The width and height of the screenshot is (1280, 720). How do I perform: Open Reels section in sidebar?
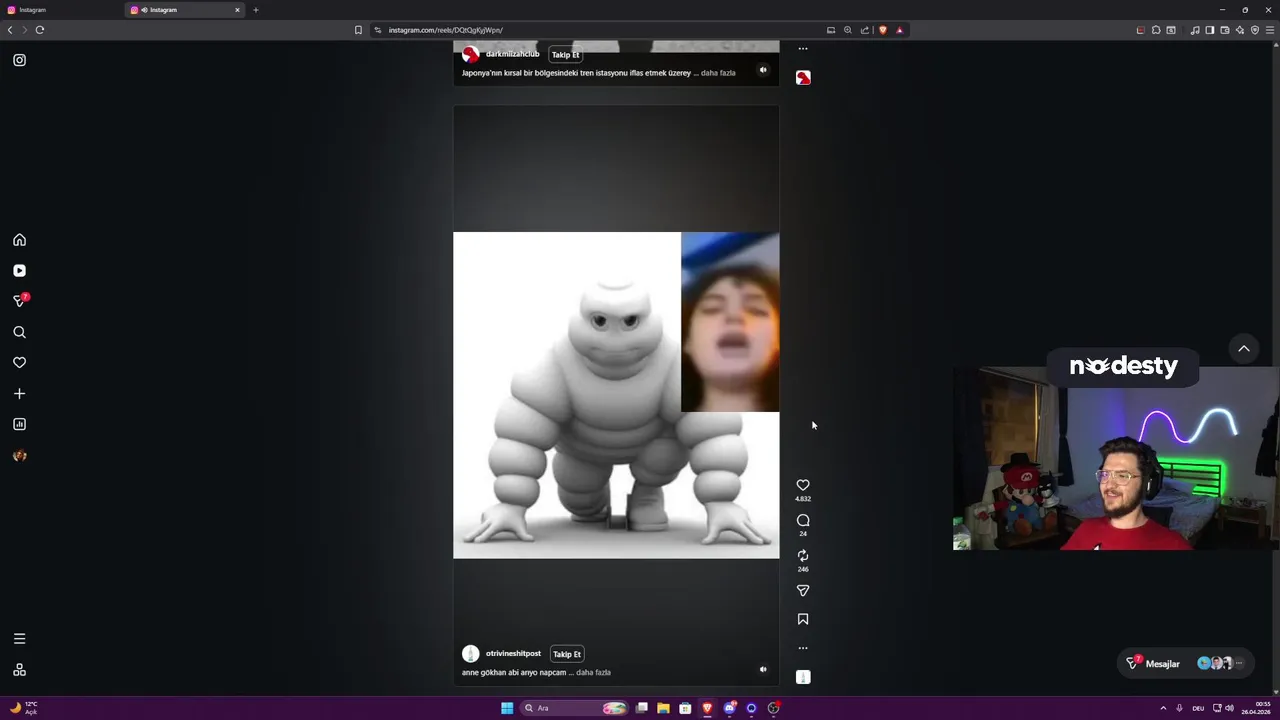19,271
